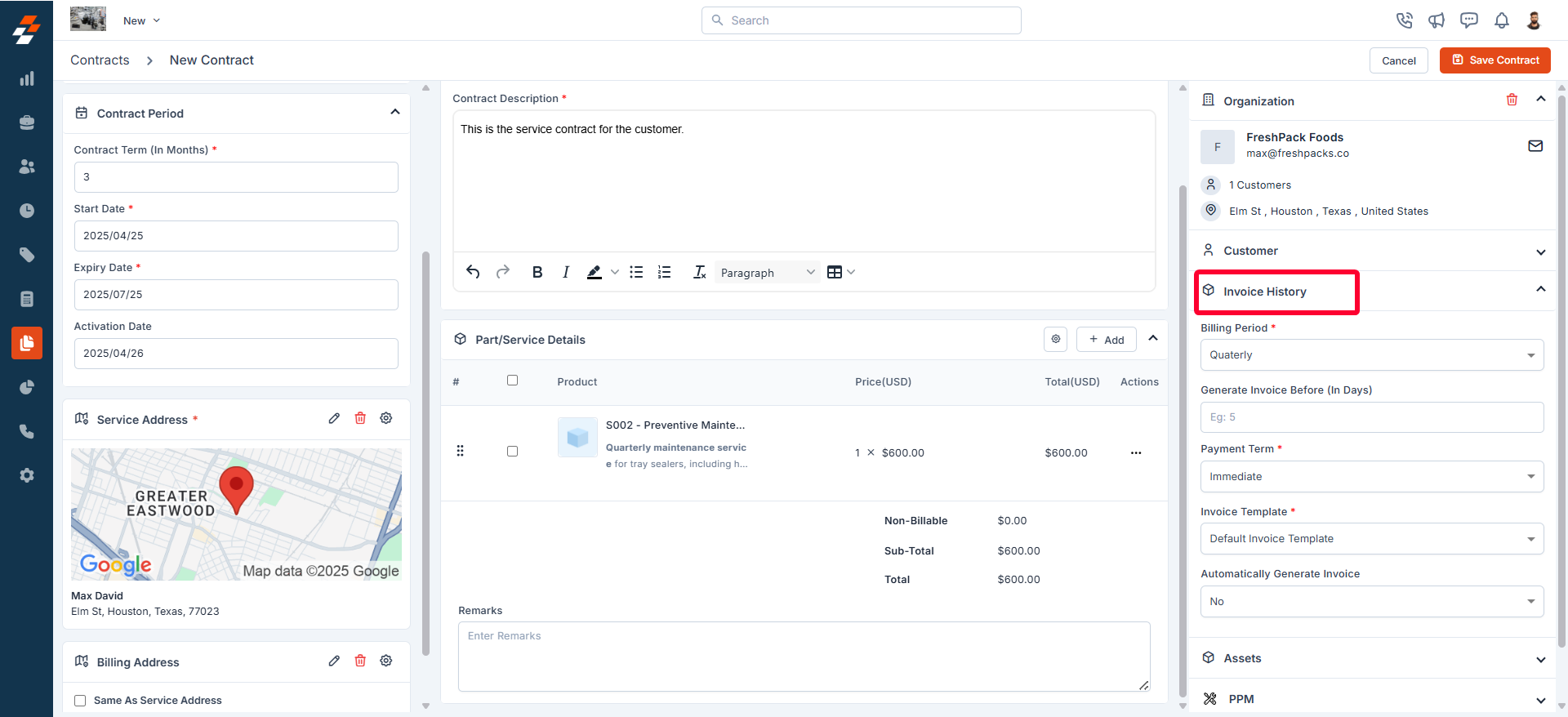Open the highlighted contracts sidebar icon

(x=27, y=343)
